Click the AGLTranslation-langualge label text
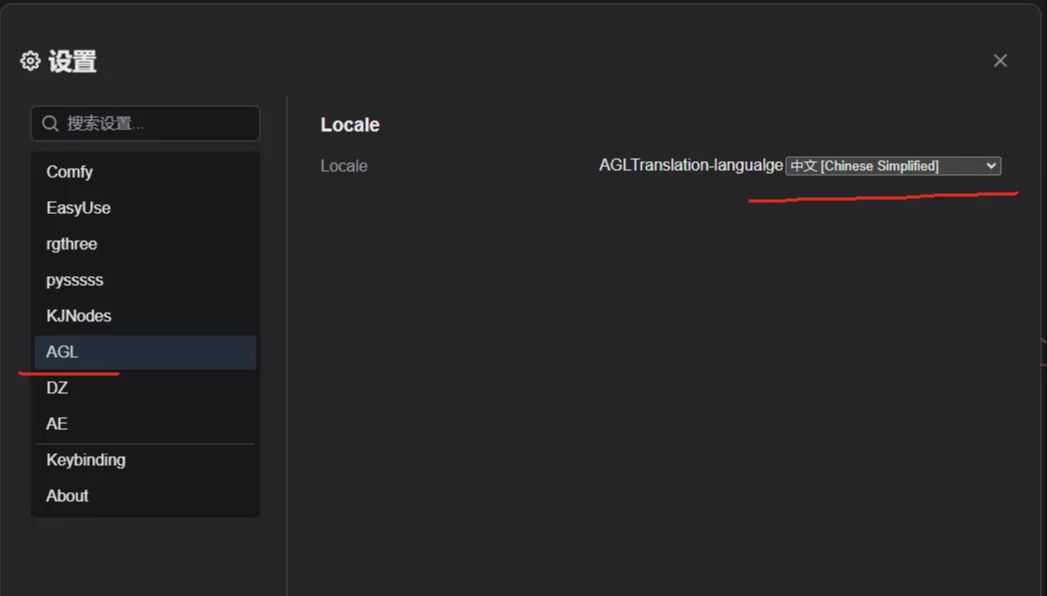This screenshot has width=1047, height=596. [x=690, y=165]
